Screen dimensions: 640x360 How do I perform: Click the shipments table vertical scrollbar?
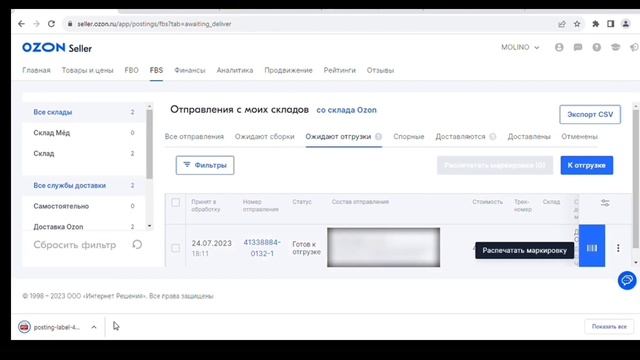coord(636,178)
